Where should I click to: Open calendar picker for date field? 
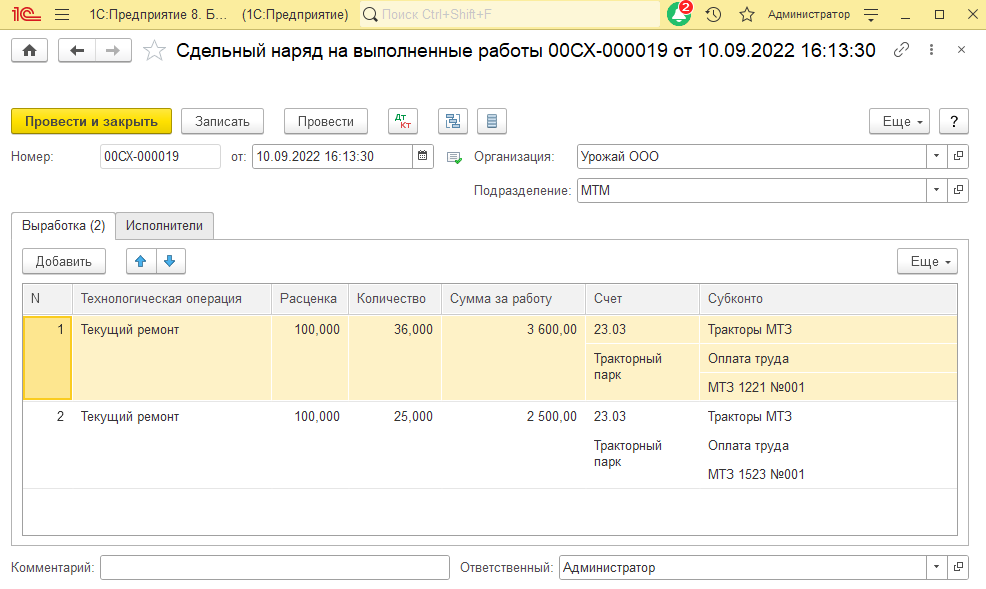pyautogui.click(x=422, y=156)
